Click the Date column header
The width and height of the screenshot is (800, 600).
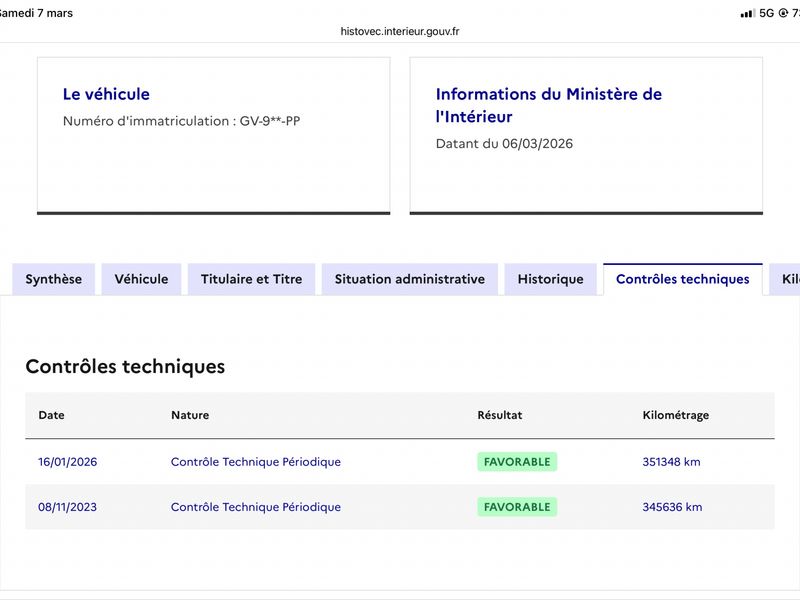[51, 415]
